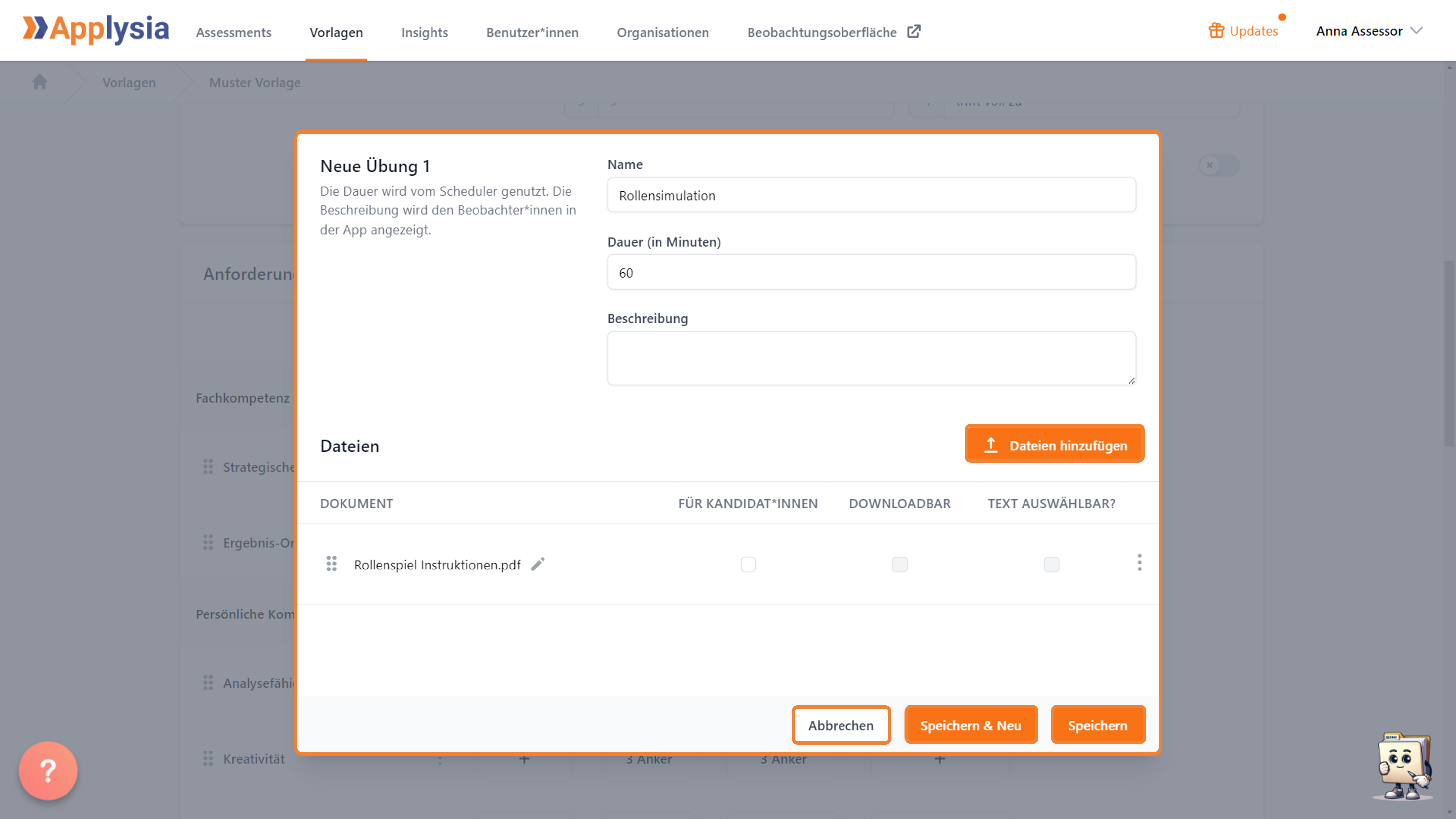This screenshot has height=819, width=1456.
Task: Click into the Beschreibung textarea
Action: click(871, 358)
